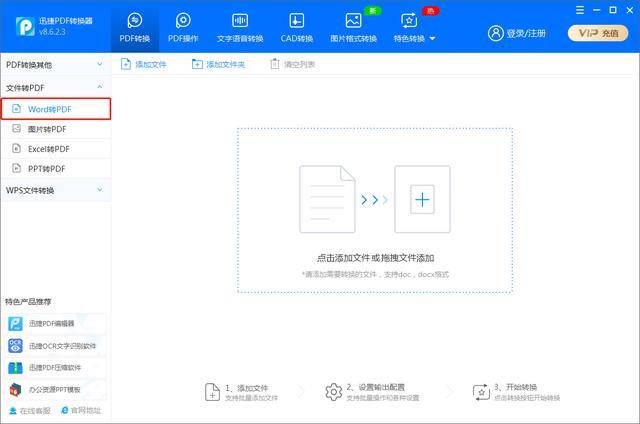Expand the PDF转换其他 section
This screenshot has height=424, width=640.
[x=55, y=64]
